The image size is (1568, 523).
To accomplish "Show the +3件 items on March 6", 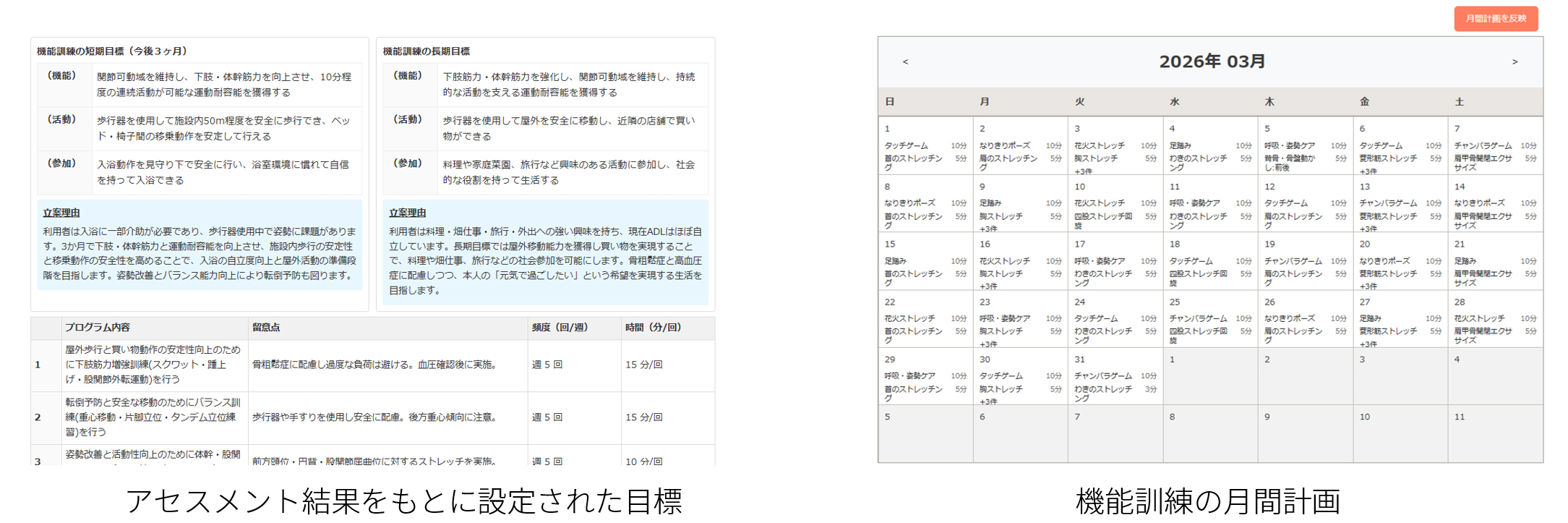I will [x=1368, y=171].
